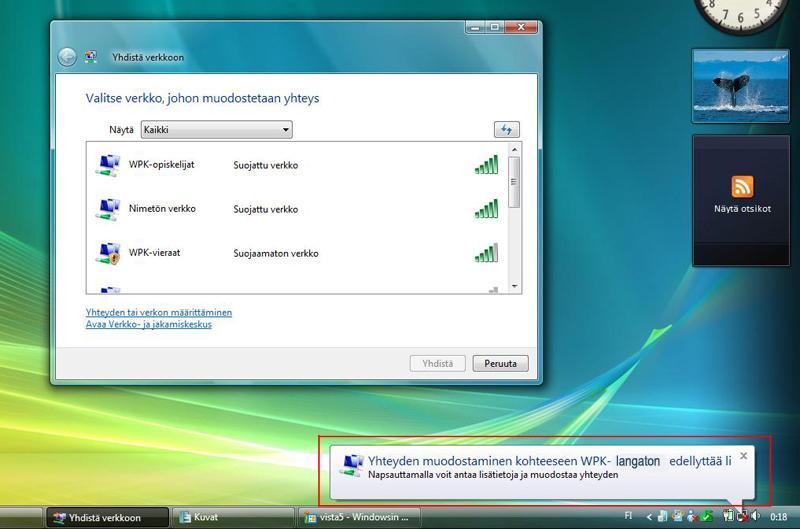800x529 pixels.
Task: Click the taskbar clock showing 0:18
Action: pos(779,517)
